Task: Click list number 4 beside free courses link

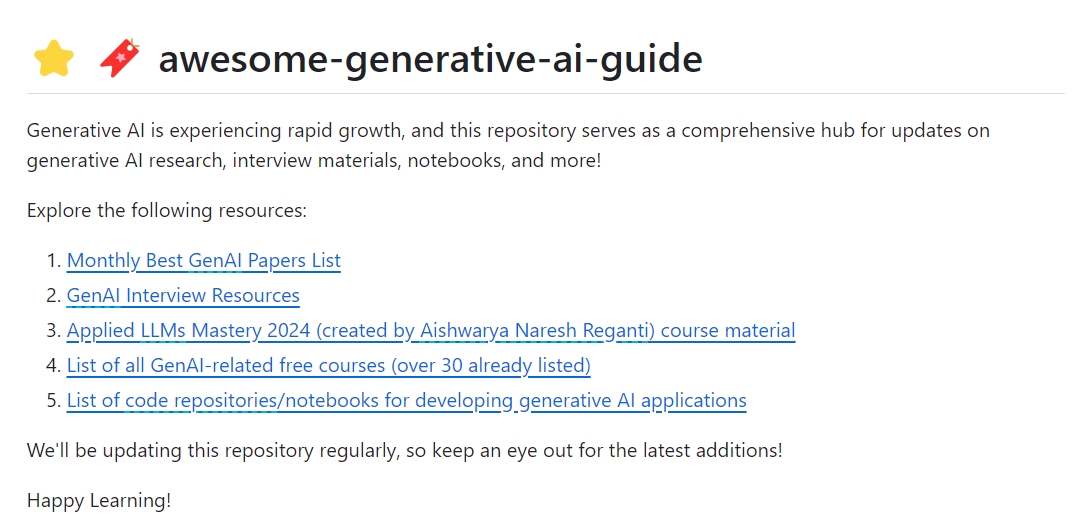Action: tap(53, 366)
